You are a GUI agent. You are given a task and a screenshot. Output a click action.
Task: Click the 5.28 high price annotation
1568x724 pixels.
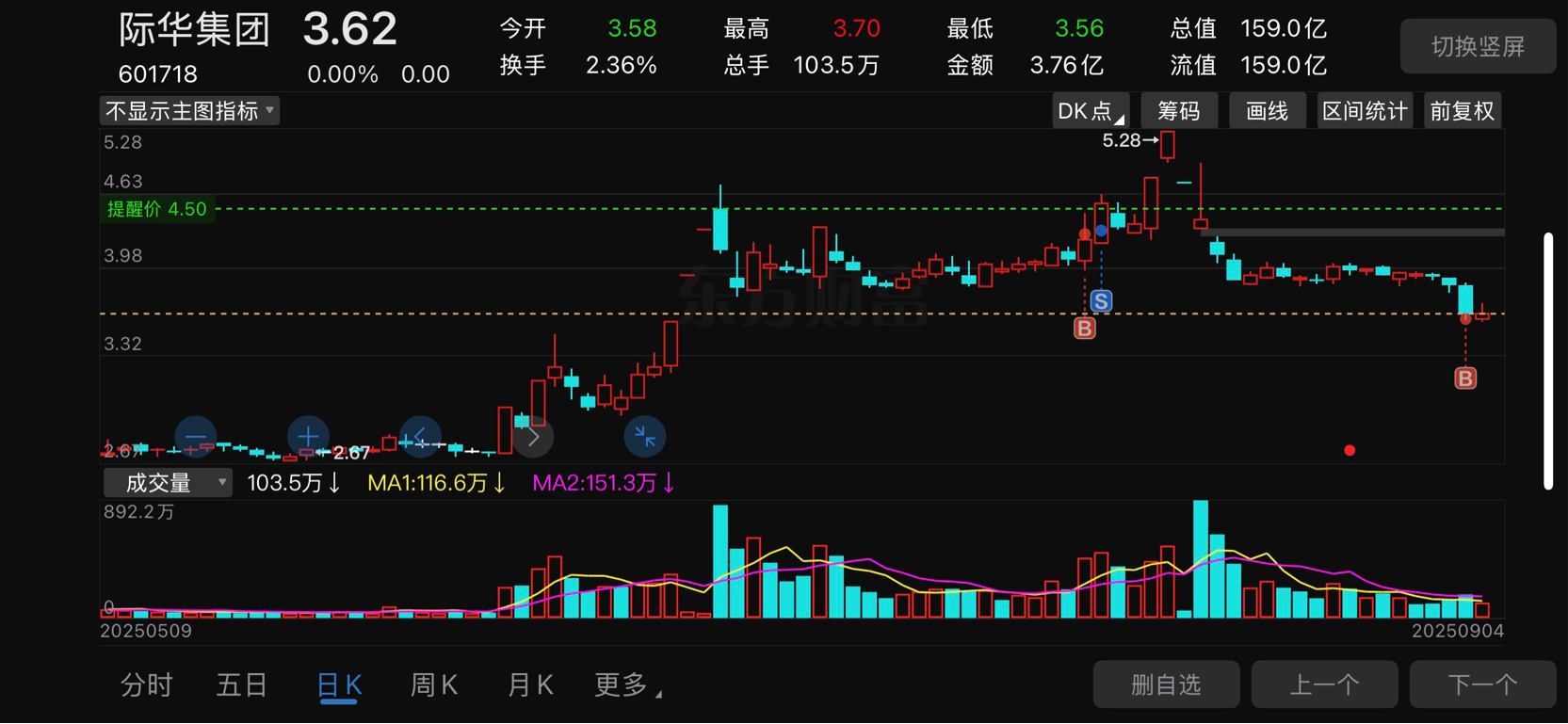pos(1129,141)
